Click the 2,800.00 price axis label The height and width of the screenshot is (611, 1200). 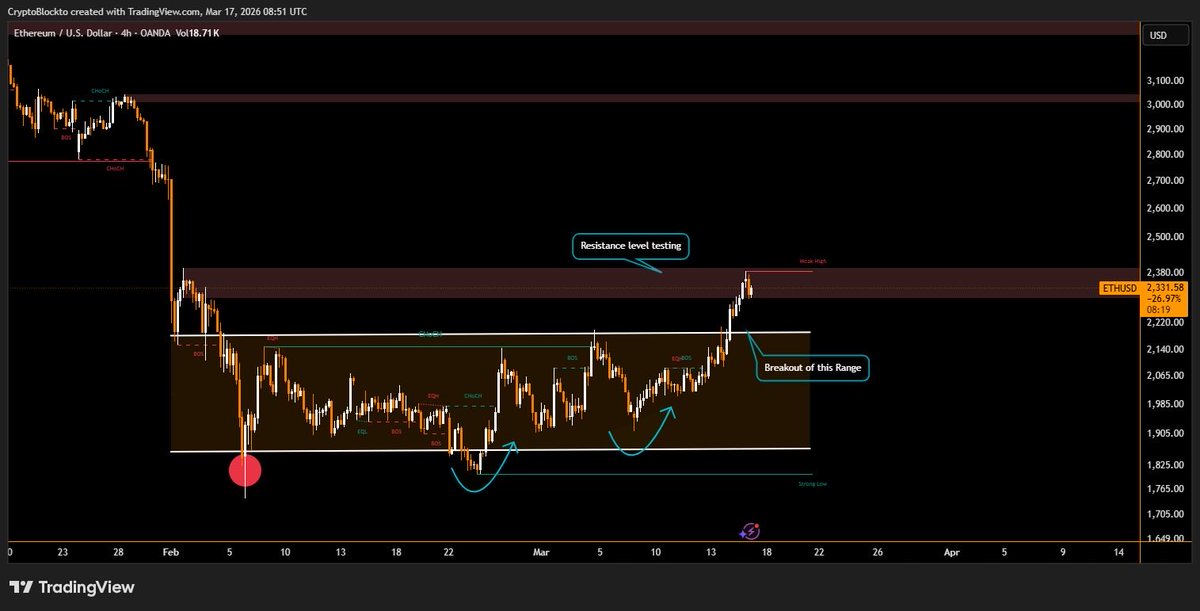click(1164, 154)
